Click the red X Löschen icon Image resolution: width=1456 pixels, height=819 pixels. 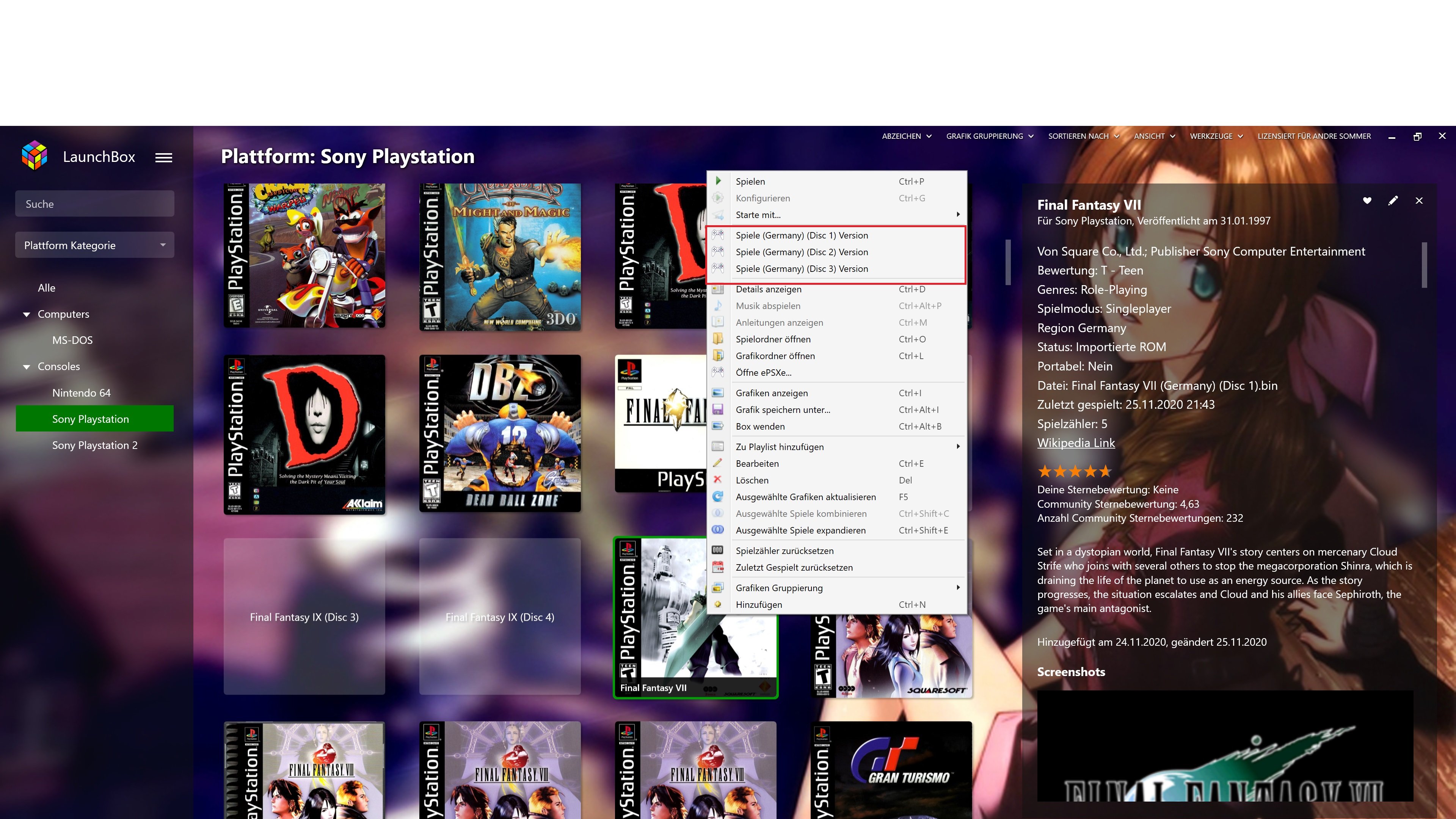(x=718, y=479)
